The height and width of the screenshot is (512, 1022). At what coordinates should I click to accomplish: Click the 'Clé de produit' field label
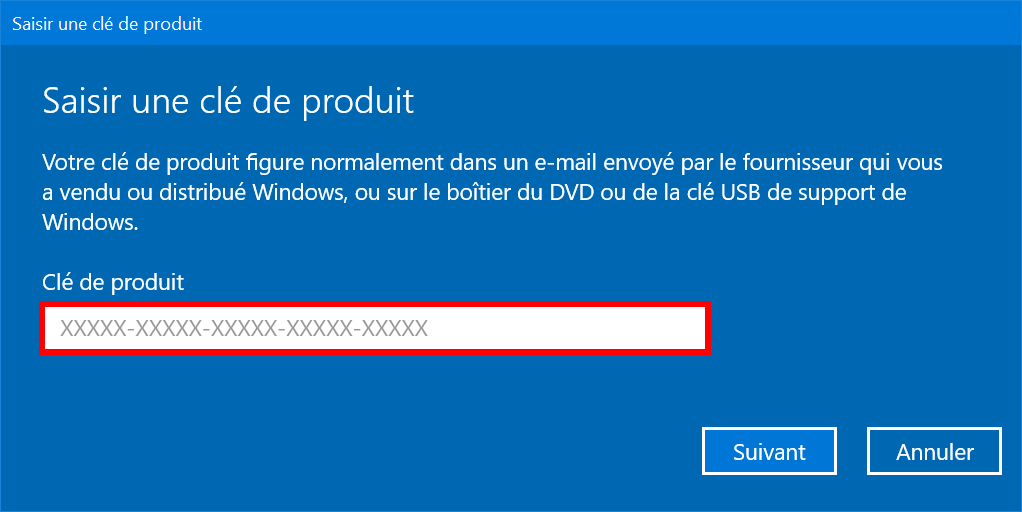[113, 282]
